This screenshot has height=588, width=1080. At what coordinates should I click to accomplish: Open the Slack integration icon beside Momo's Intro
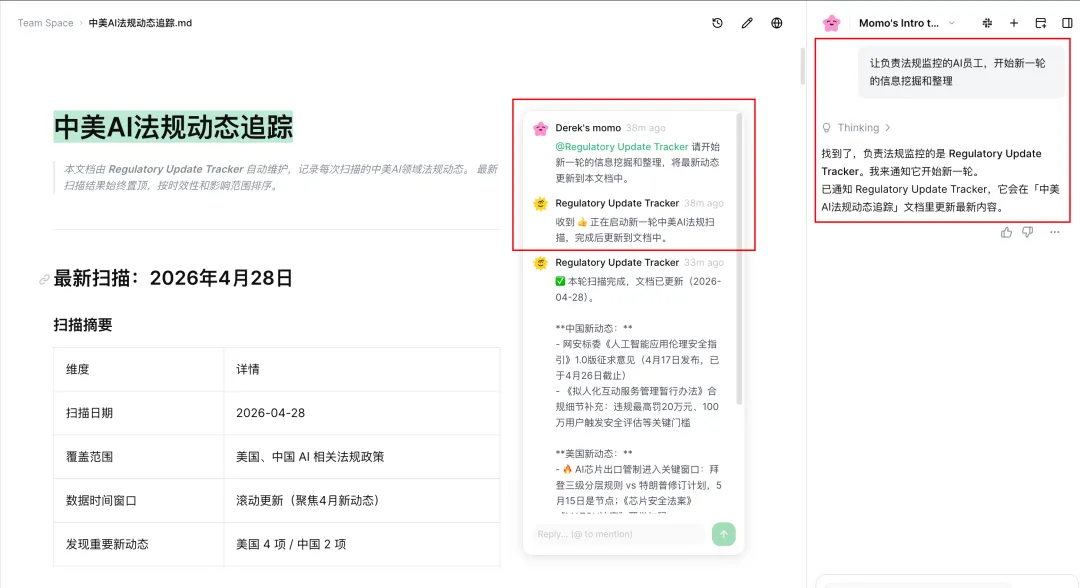point(987,22)
